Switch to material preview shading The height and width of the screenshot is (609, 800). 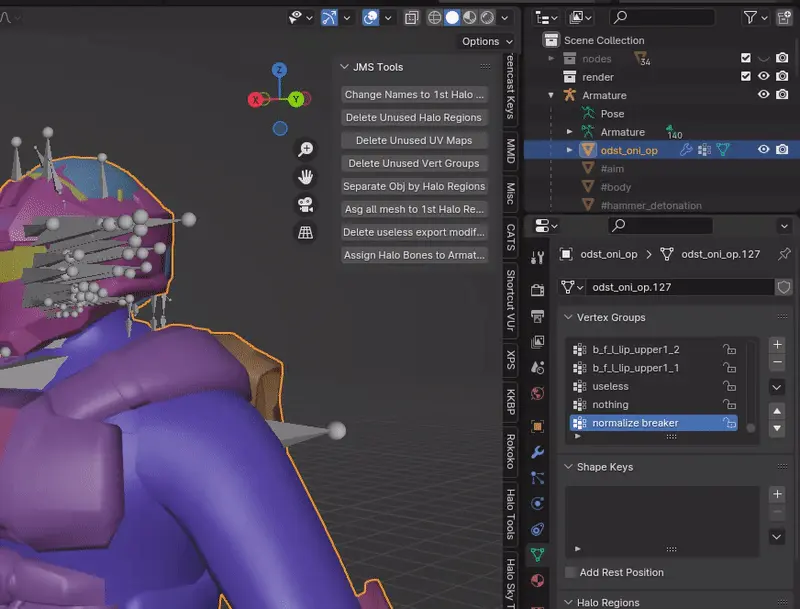pyautogui.click(x=470, y=18)
